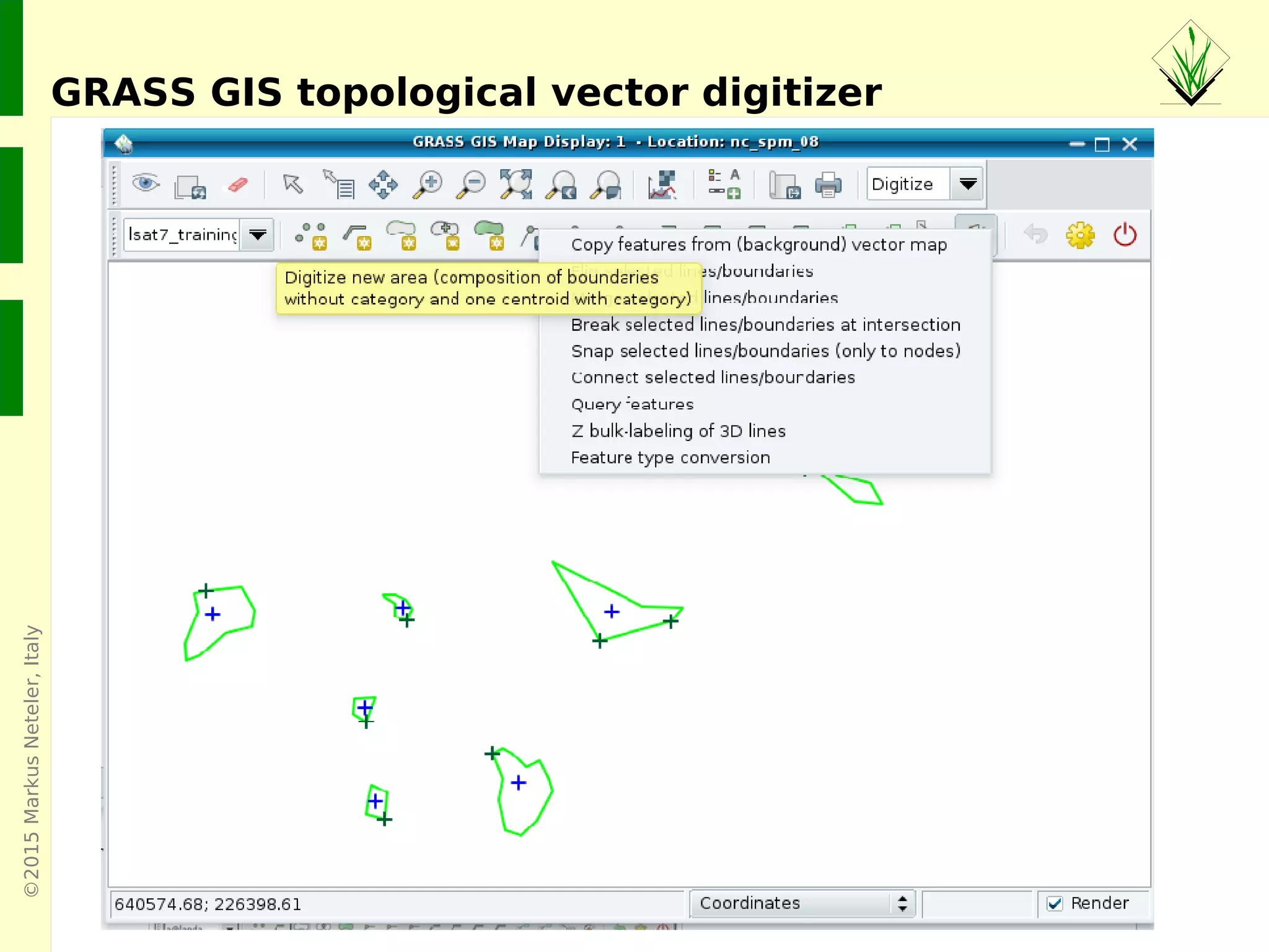1269x952 pixels.
Task: Click the Erase display eraser icon
Action: click(x=237, y=185)
